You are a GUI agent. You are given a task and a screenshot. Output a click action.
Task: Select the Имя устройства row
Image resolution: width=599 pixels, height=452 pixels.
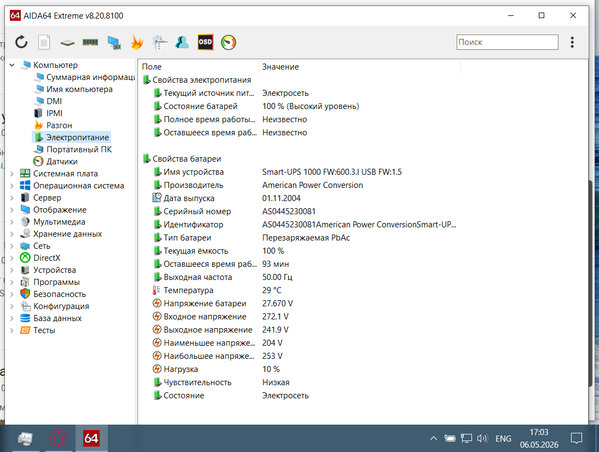(x=277, y=172)
